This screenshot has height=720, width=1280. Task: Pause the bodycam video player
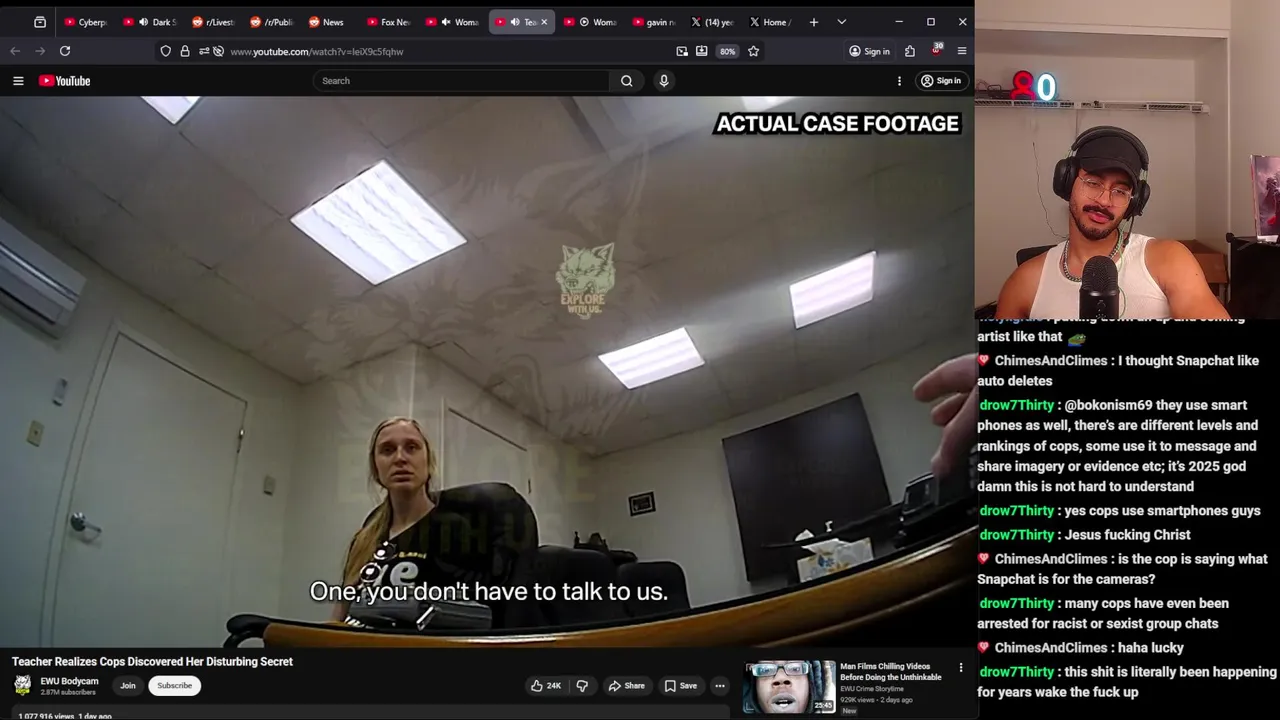487,371
